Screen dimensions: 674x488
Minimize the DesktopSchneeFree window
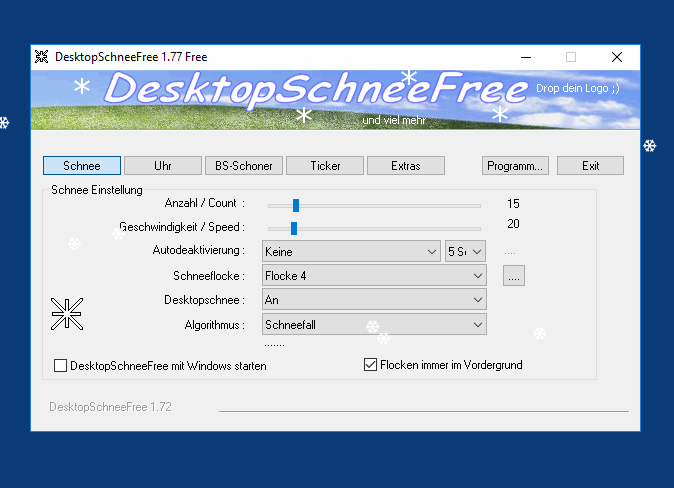[526, 57]
